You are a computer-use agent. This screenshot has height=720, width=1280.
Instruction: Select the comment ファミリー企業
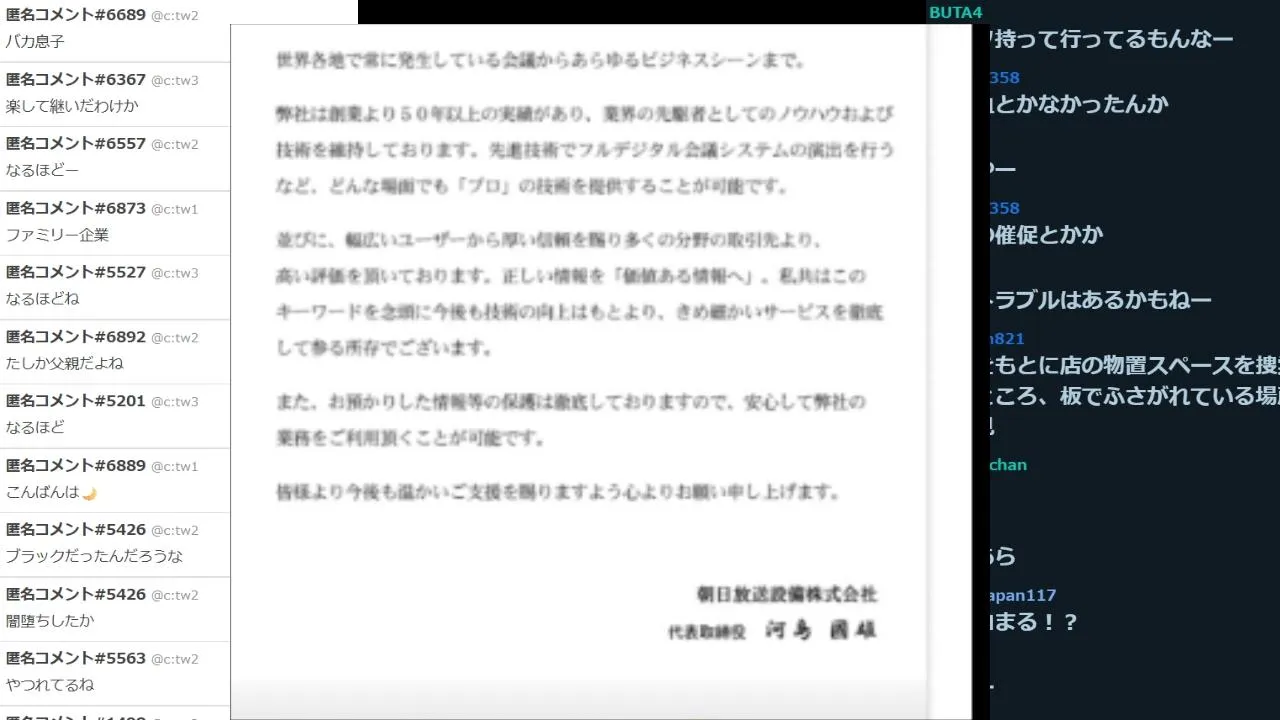[x=58, y=235]
